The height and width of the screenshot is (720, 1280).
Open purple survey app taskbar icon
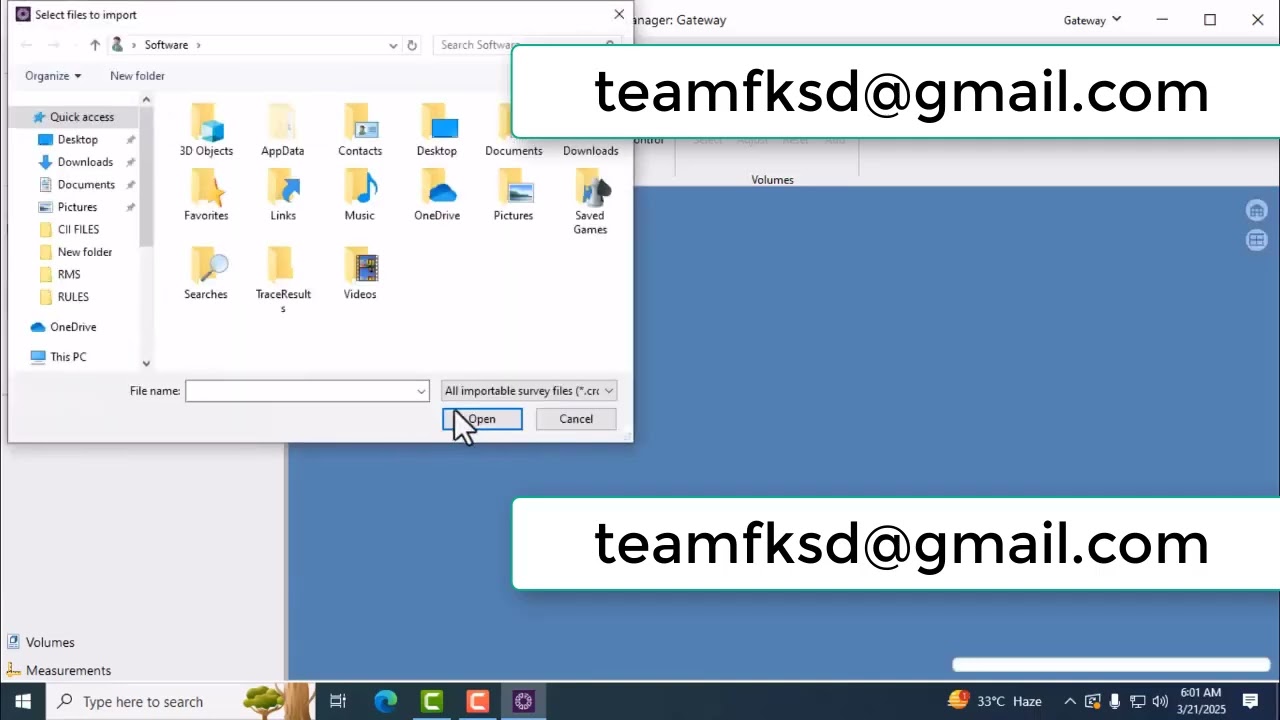click(524, 701)
